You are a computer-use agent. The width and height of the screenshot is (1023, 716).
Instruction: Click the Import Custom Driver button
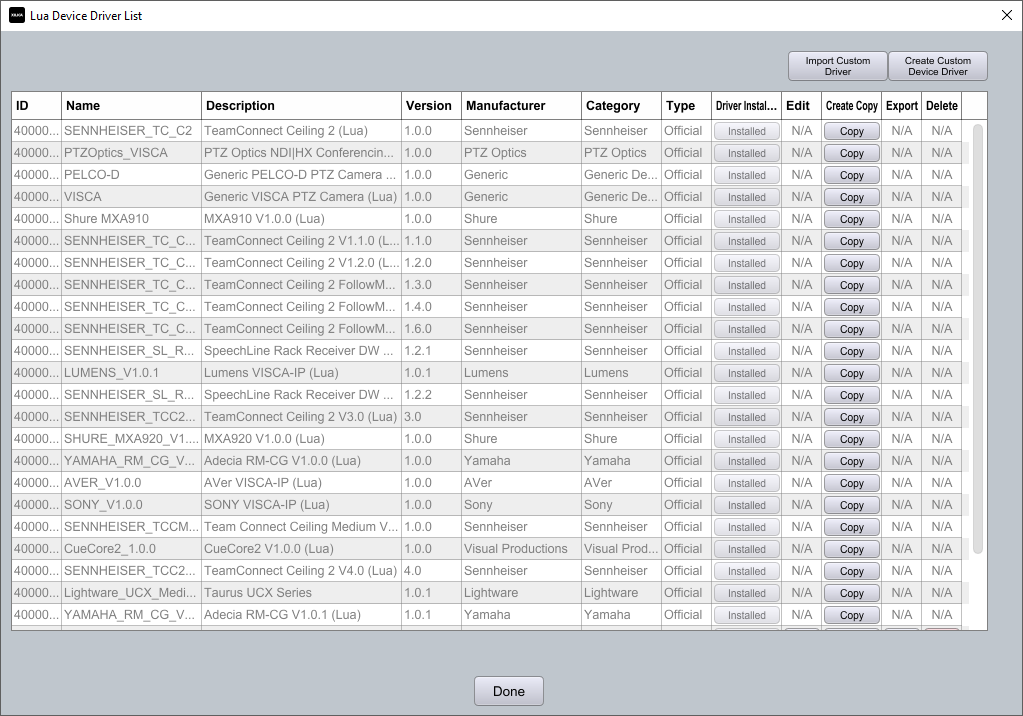(838, 66)
